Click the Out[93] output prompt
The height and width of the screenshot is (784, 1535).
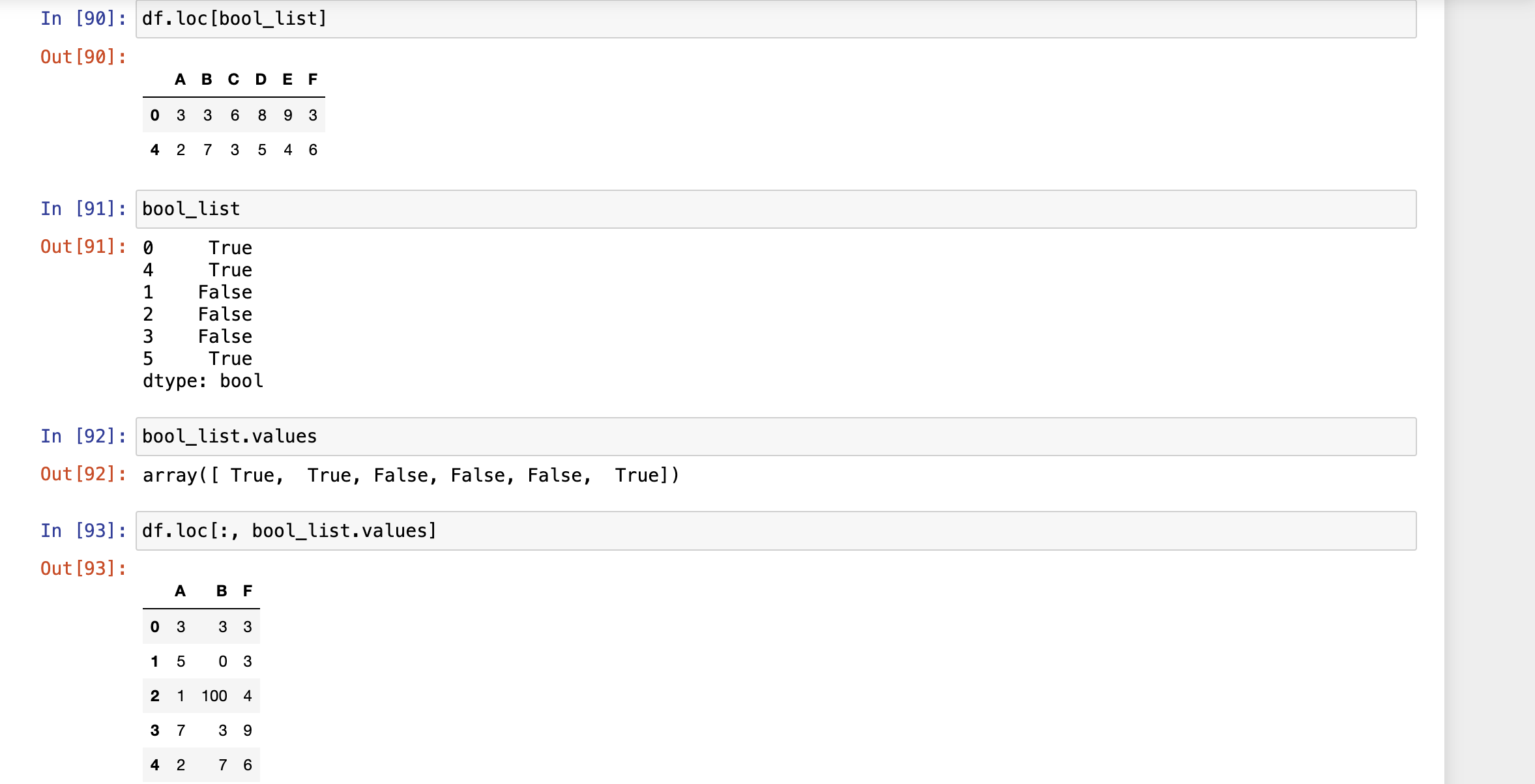pos(83,569)
